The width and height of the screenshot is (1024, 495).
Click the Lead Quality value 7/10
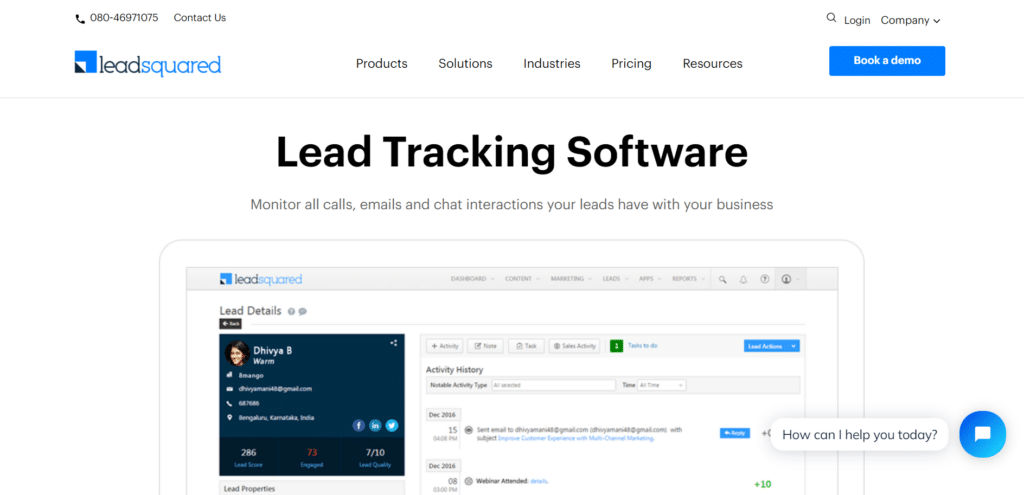[376, 453]
